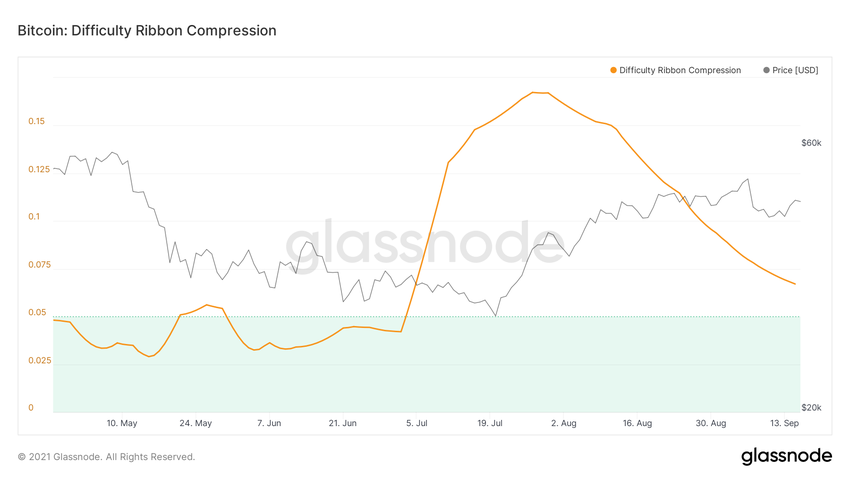Click the 0.15 value on left axis
The width and height of the screenshot is (850, 478).
37,122
